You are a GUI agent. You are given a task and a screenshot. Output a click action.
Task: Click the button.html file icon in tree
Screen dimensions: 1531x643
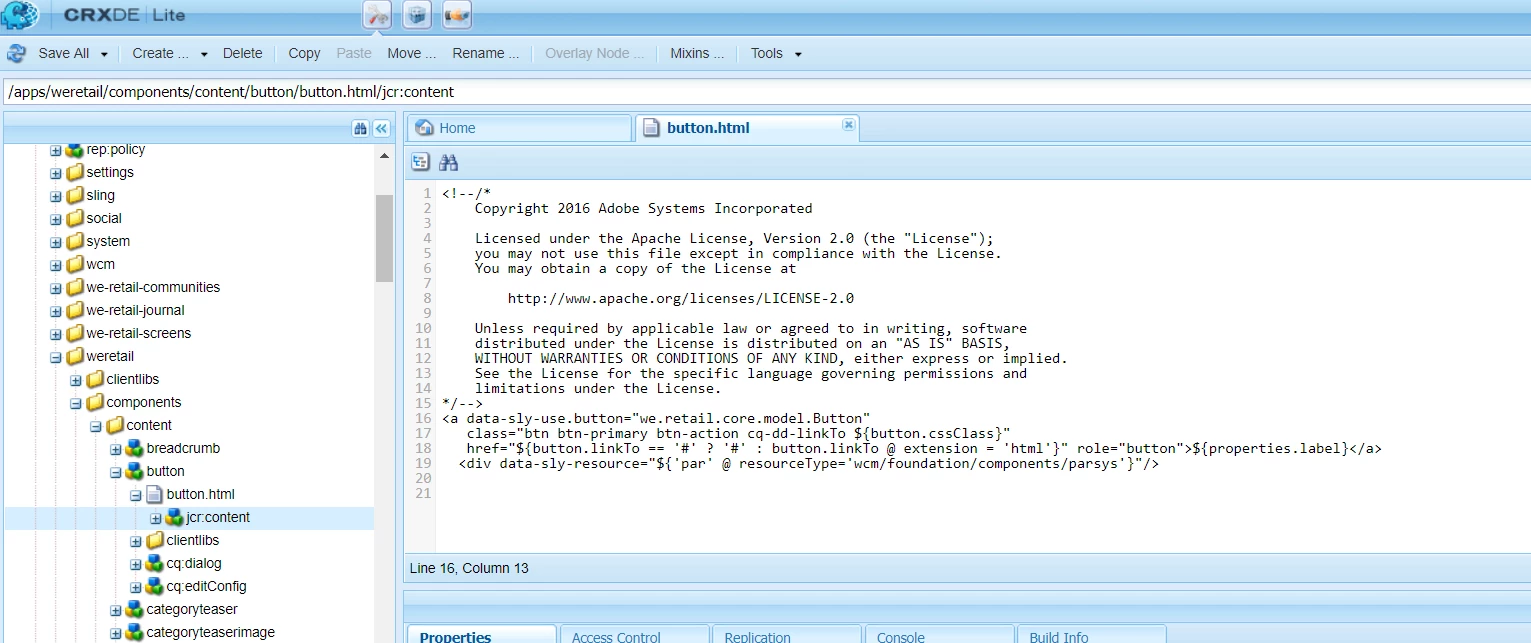click(154, 494)
